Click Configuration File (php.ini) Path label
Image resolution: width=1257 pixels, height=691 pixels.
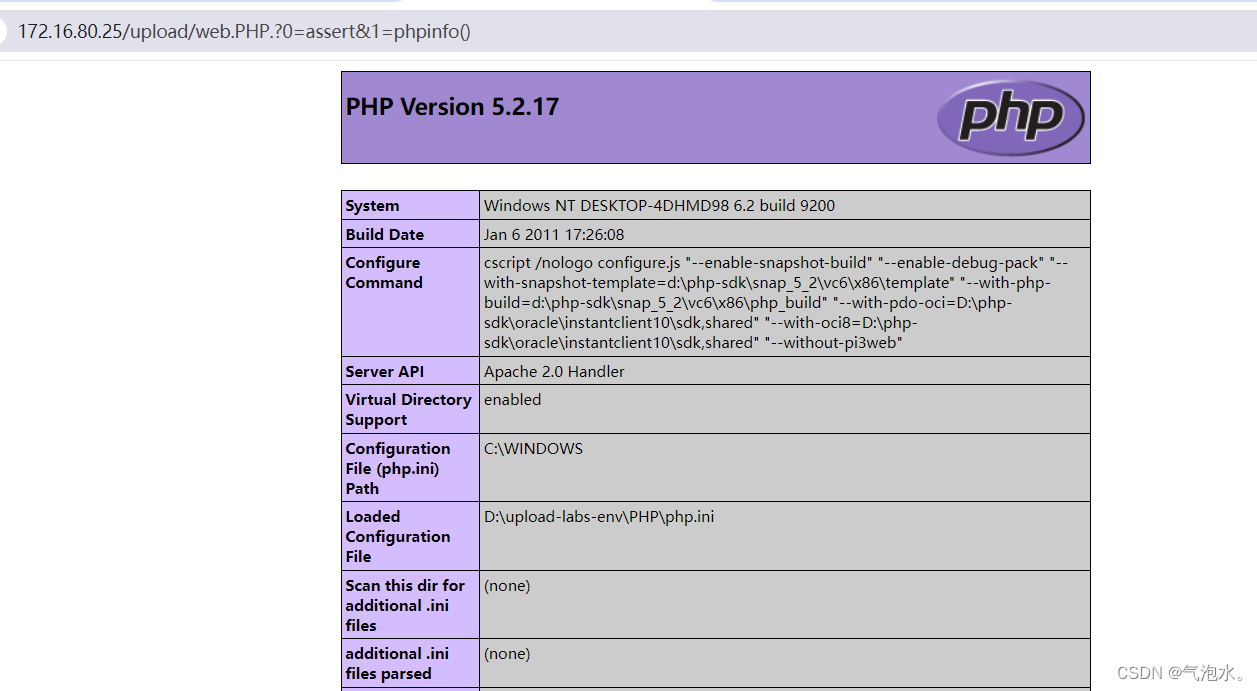398,468
